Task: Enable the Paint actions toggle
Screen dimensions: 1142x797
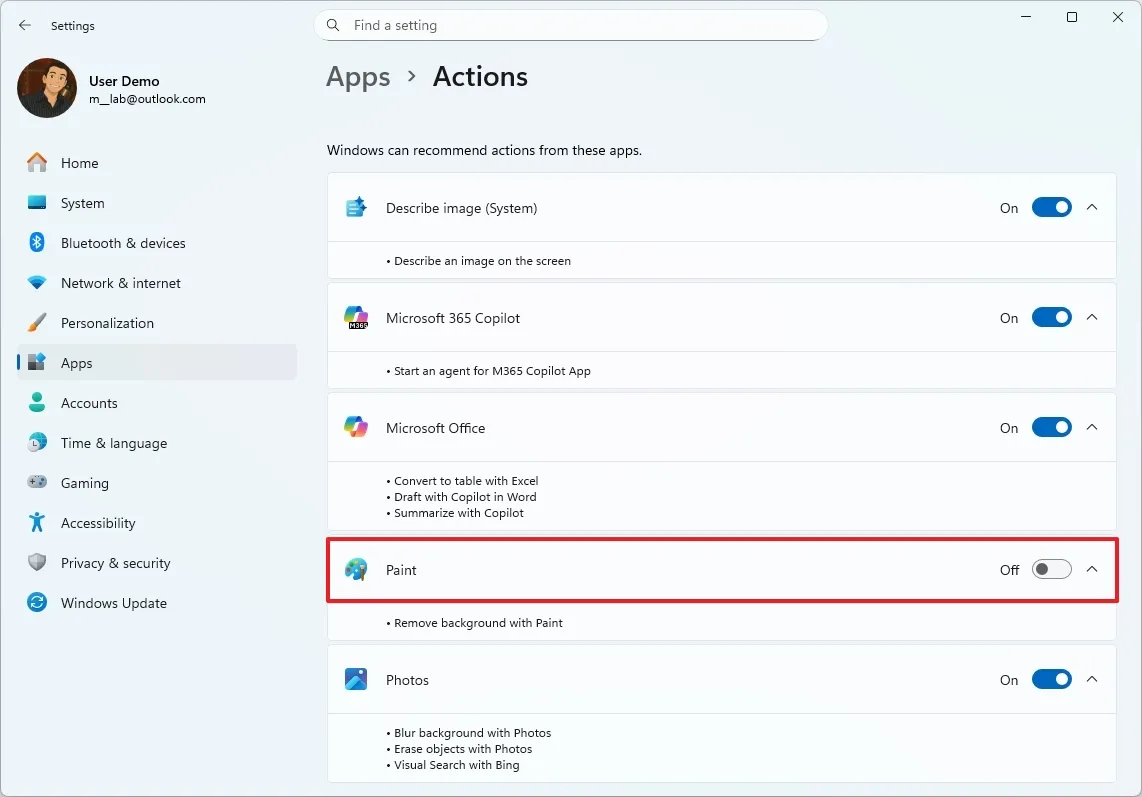Action: [x=1051, y=569]
